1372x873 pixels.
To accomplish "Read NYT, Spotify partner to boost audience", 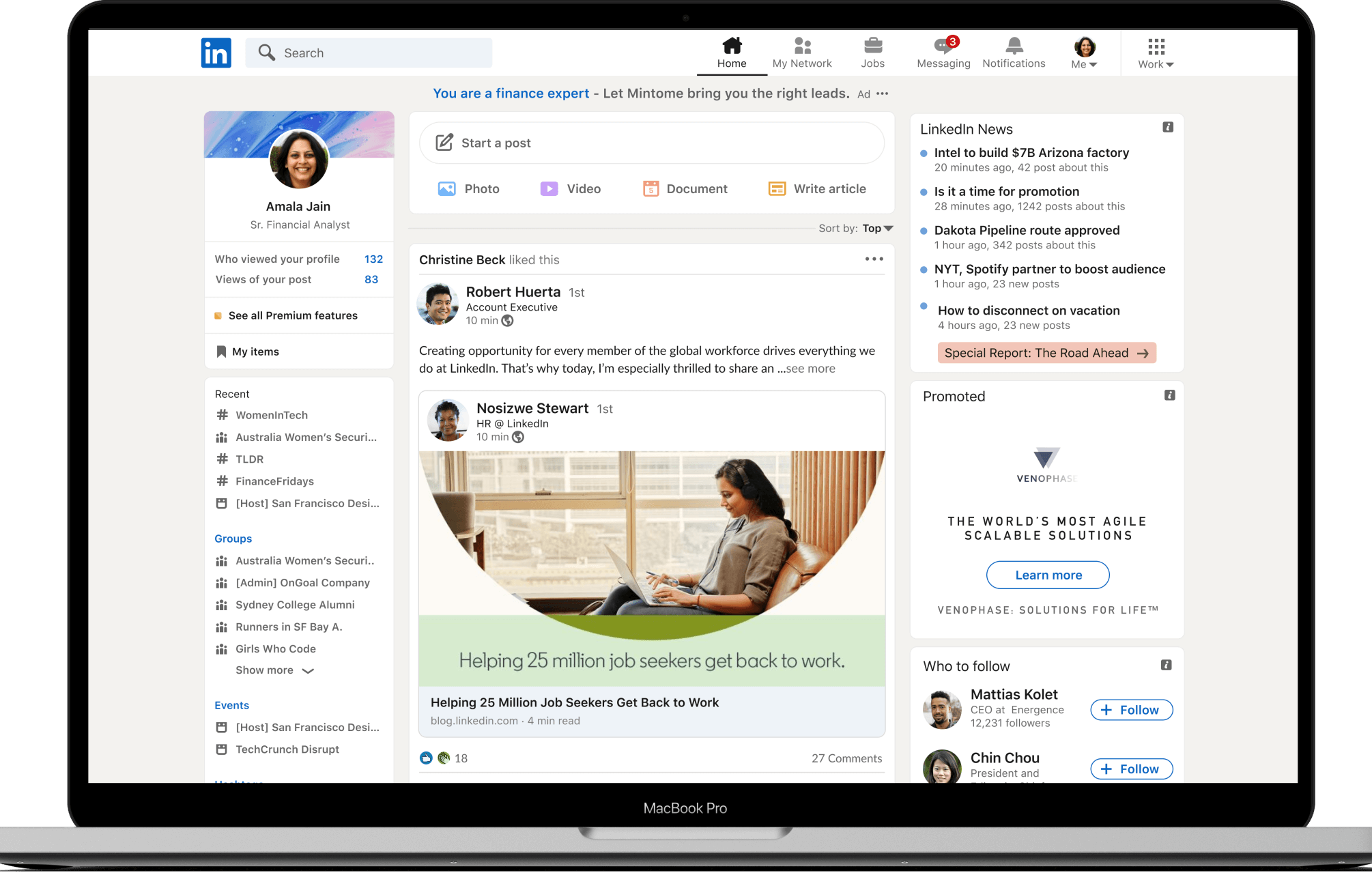I will click(1050, 270).
